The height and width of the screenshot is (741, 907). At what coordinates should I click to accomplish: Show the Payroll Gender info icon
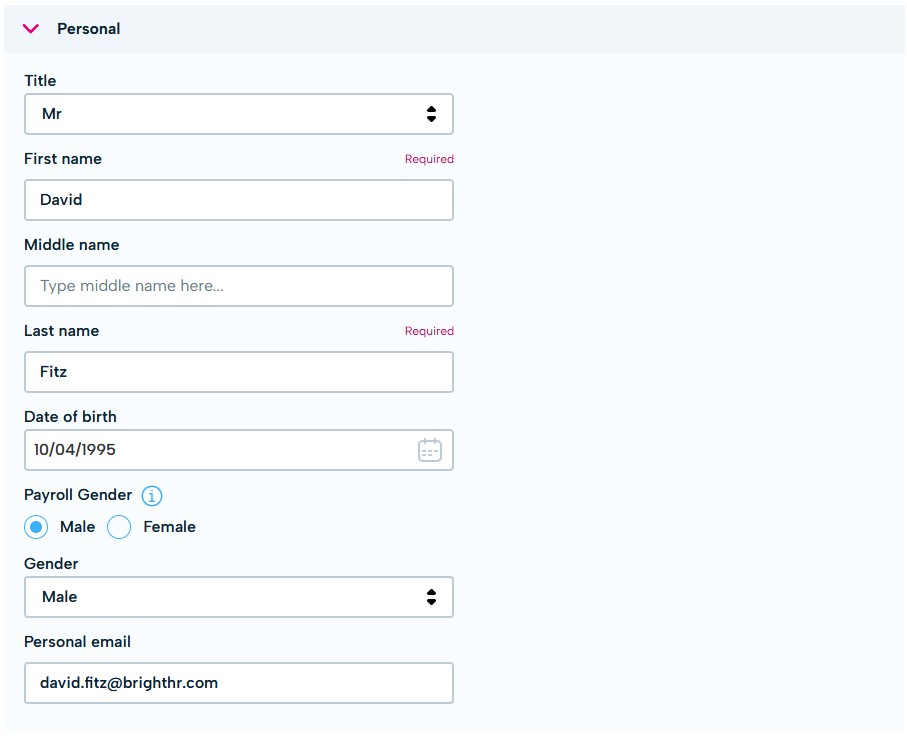(152, 496)
